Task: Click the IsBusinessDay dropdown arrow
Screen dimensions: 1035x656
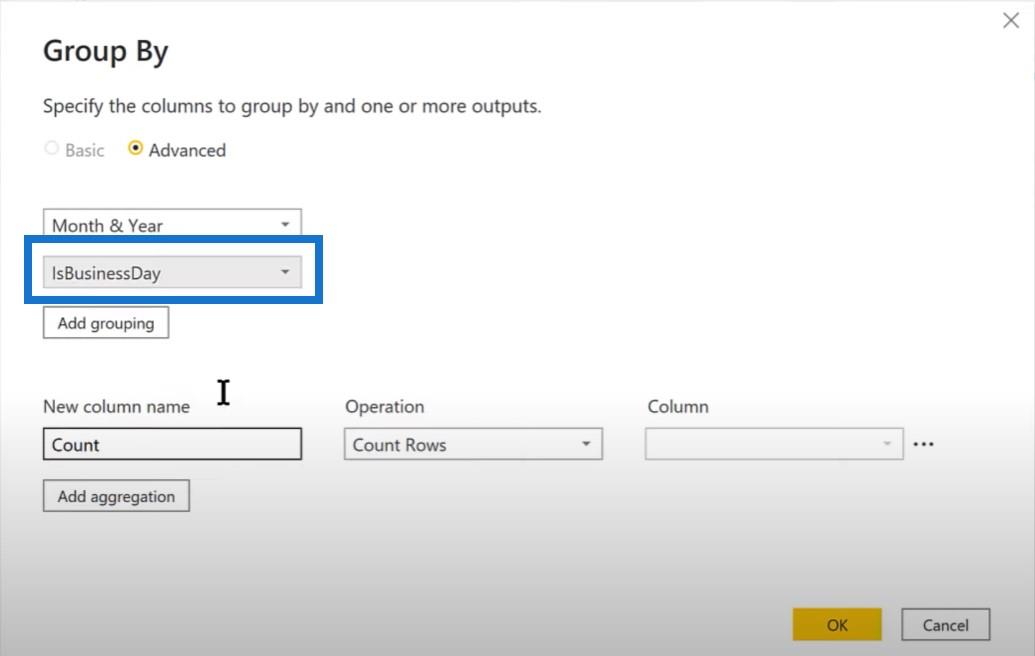Action: pyautogui.click(x=285, y=272)
